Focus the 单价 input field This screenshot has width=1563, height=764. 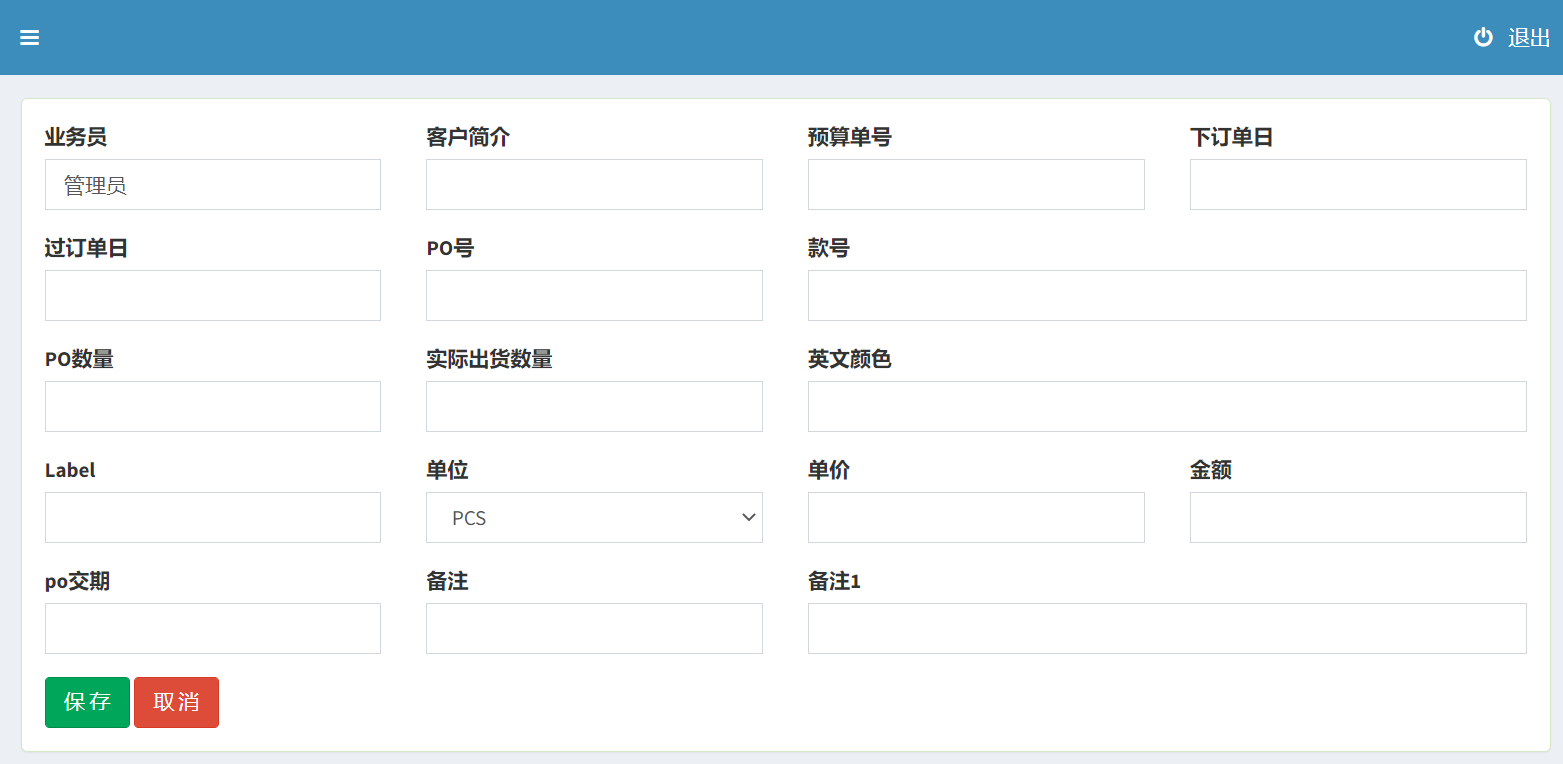point(976,518)
